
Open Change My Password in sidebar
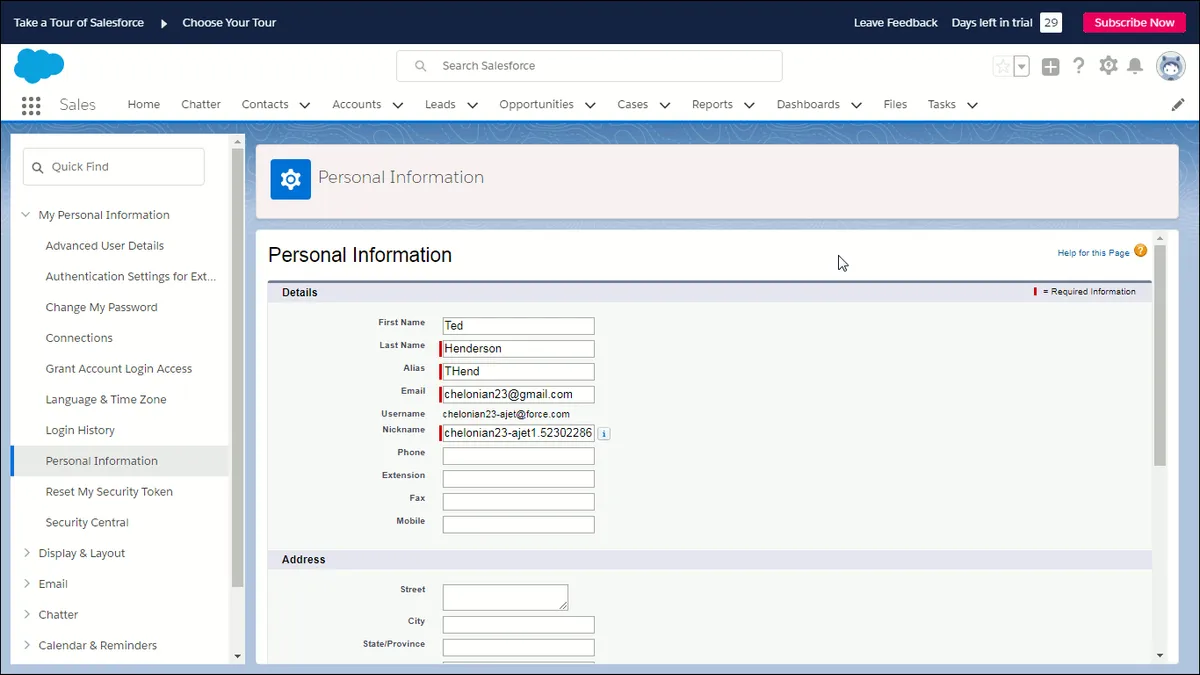click(102, 308)
